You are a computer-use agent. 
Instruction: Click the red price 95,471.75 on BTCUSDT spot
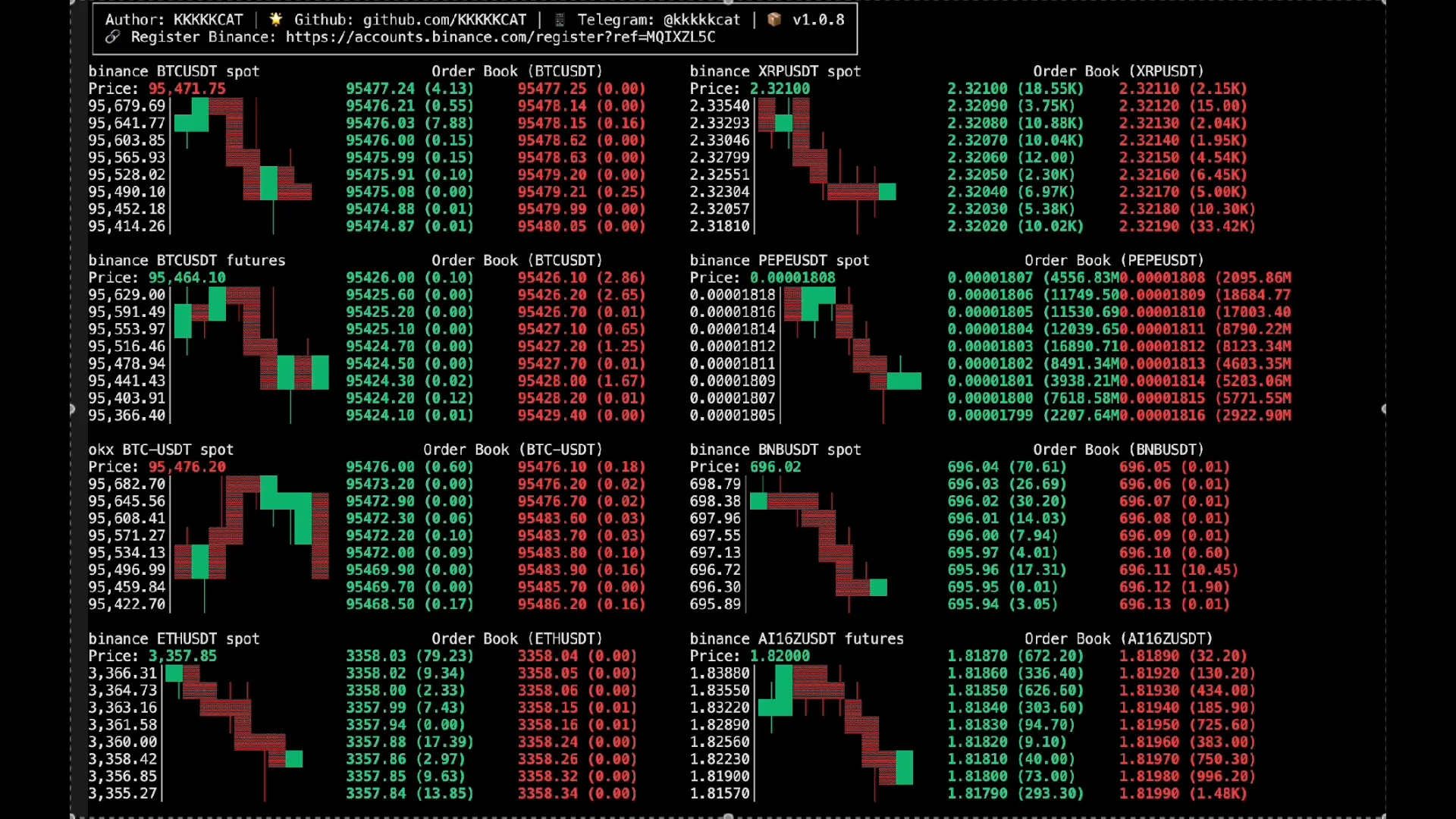pyautogui.click(x=189, y=88)
